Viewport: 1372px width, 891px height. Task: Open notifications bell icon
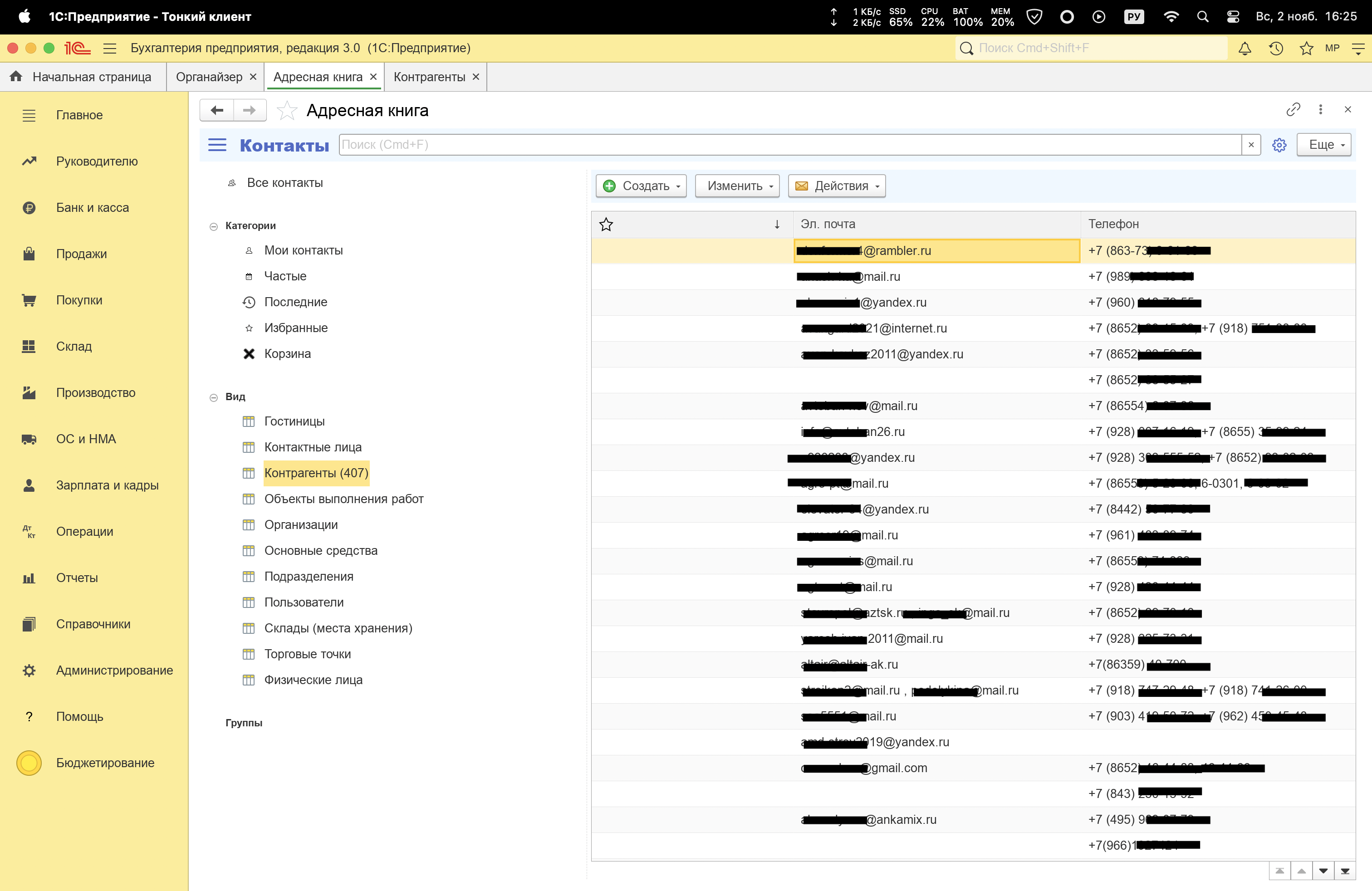pos(1245,49)
